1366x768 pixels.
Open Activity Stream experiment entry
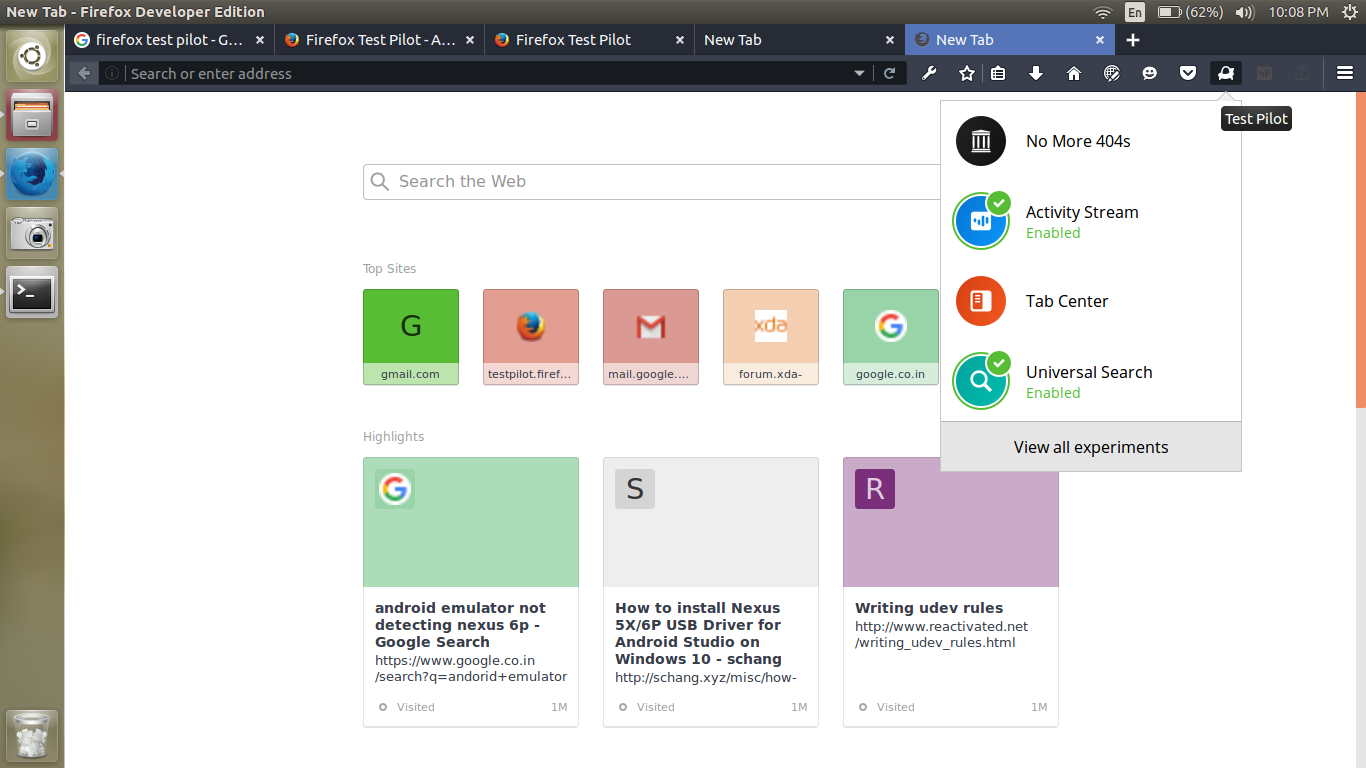point(1091,221)
